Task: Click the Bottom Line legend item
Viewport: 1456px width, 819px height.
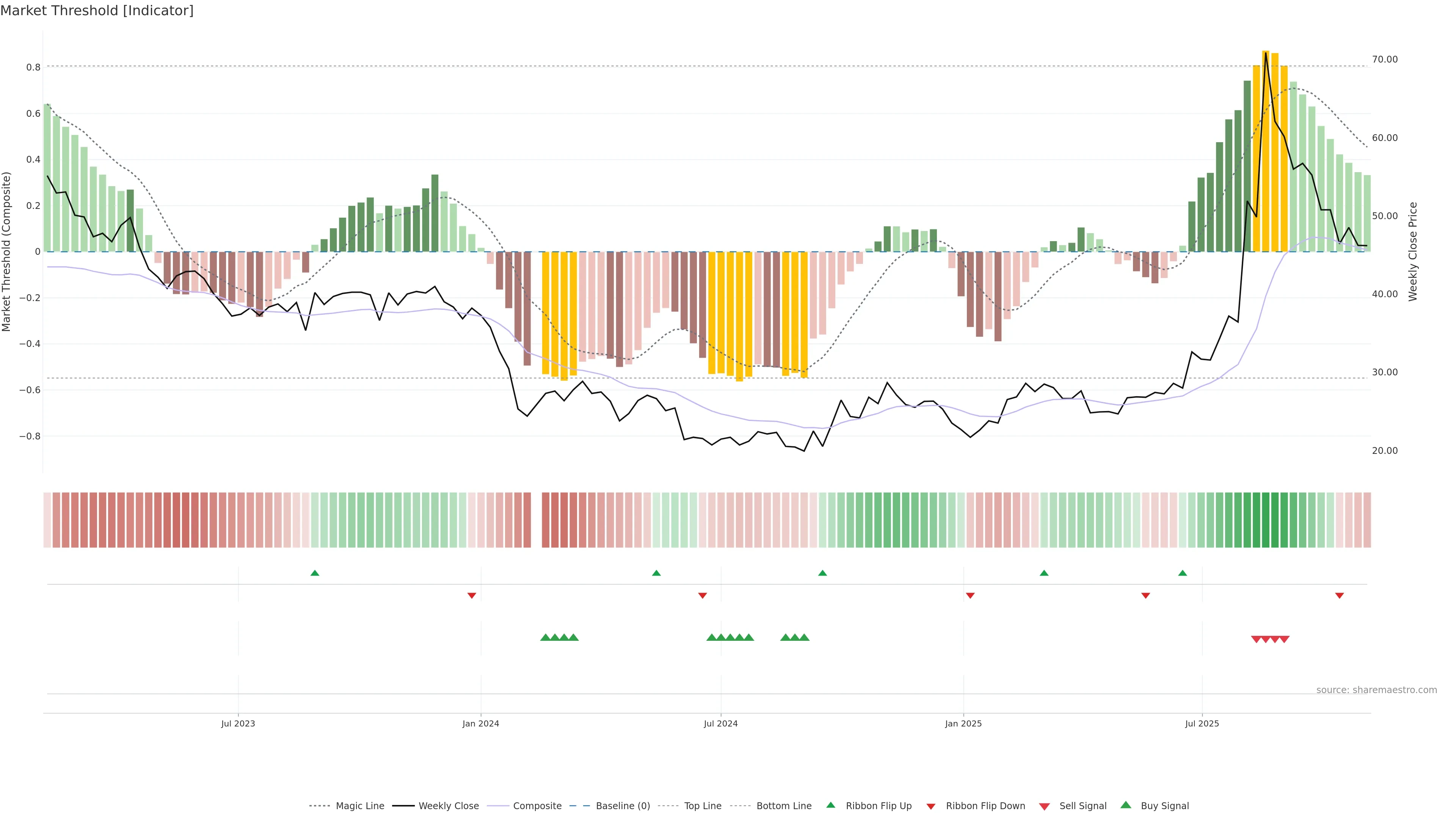Action: point(783,805)
